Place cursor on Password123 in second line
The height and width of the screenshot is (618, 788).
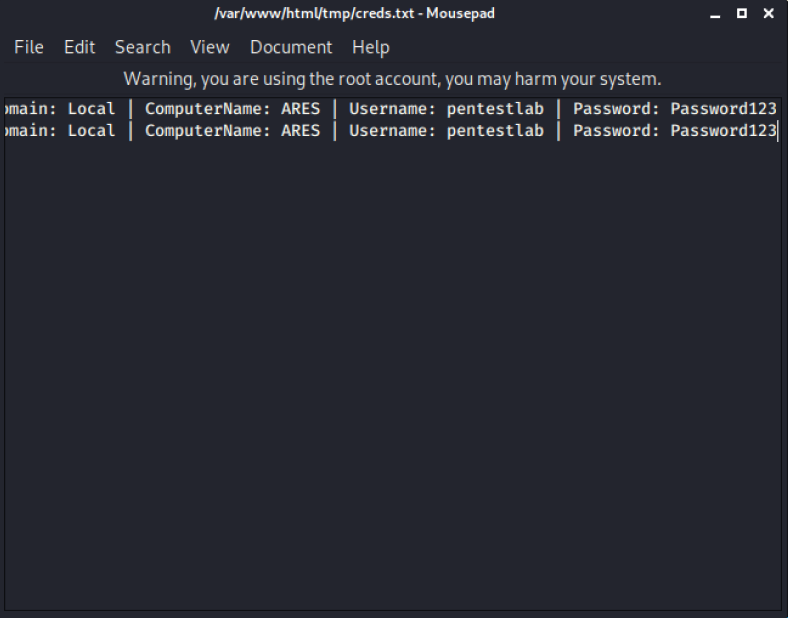pos(723,131)
